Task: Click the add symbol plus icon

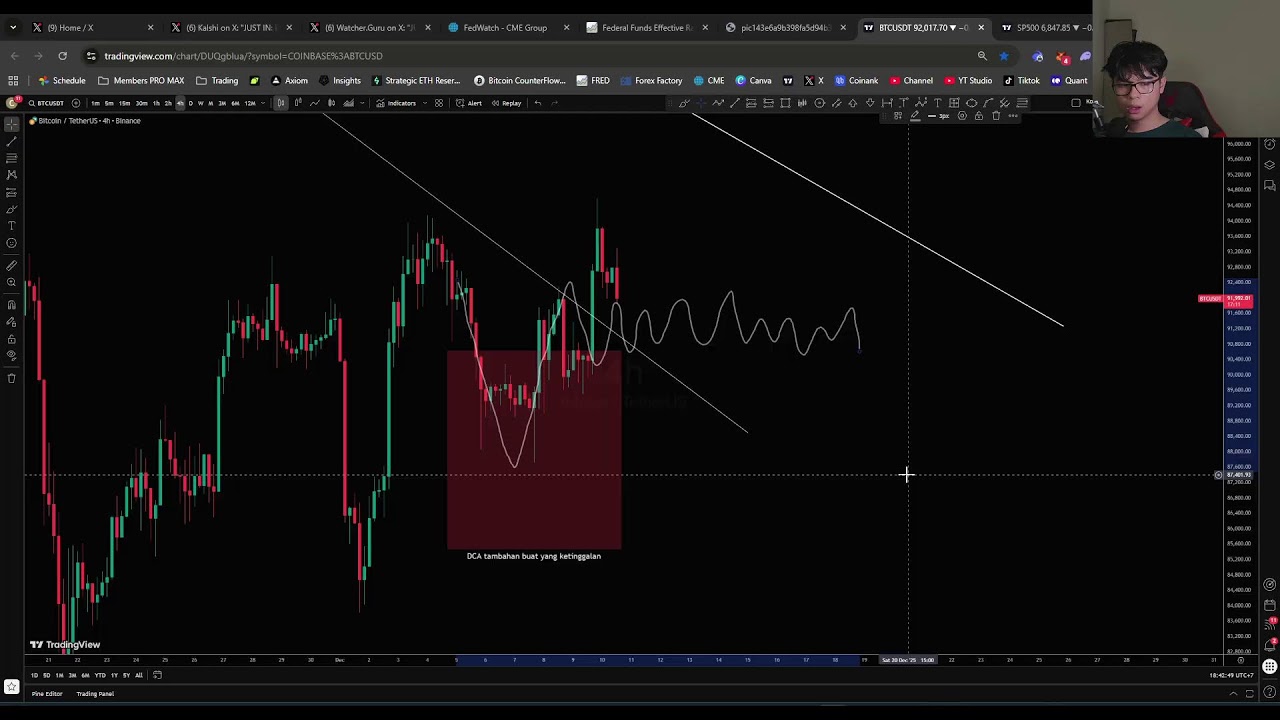Action: click(76, 103)
